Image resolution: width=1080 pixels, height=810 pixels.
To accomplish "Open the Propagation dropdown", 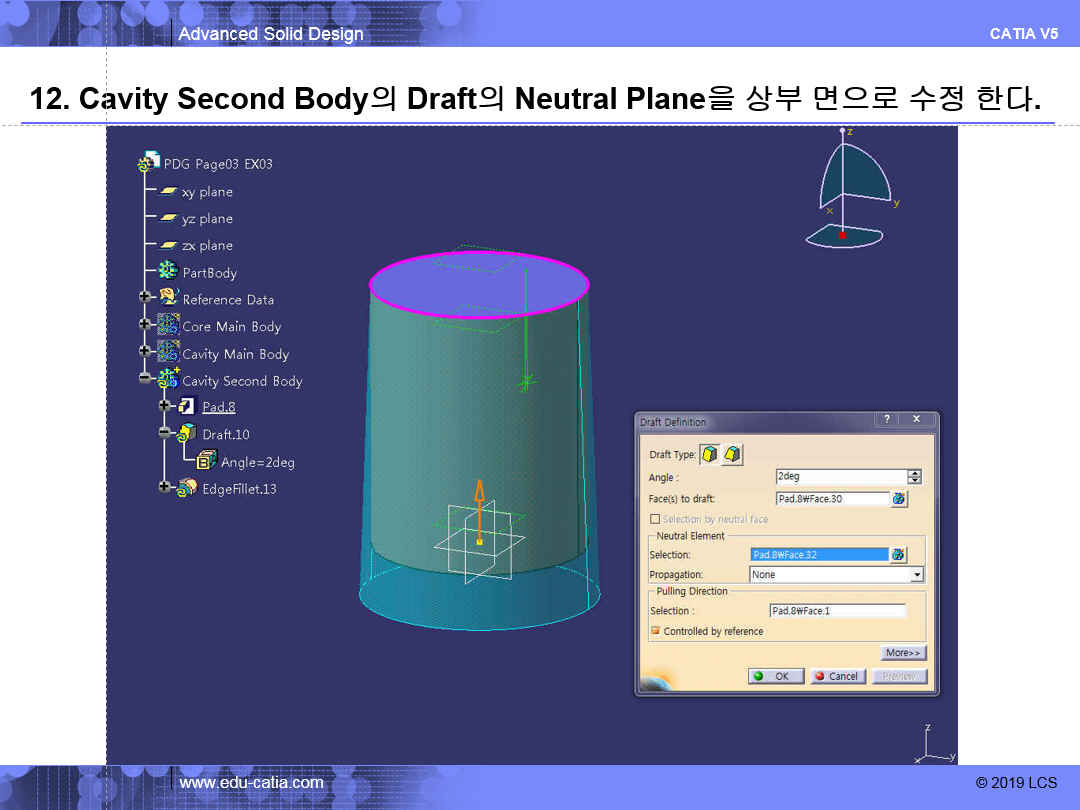I will coord(916,575).
